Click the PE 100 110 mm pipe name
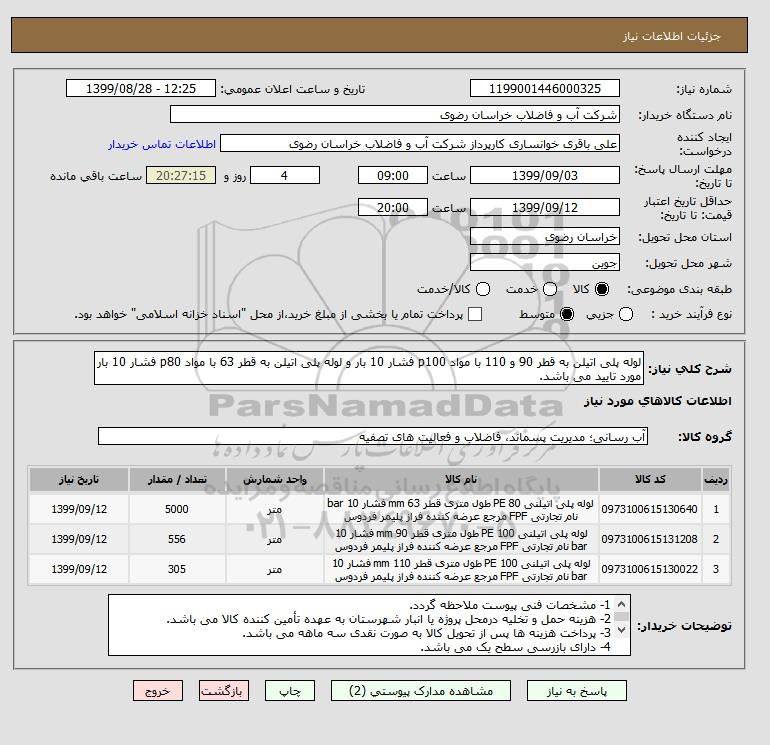This screenshot has height=745, width=770. (461, 570)
